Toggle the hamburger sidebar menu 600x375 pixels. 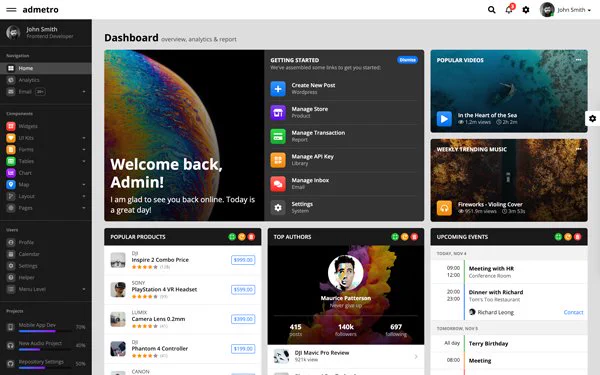[11, 10]
